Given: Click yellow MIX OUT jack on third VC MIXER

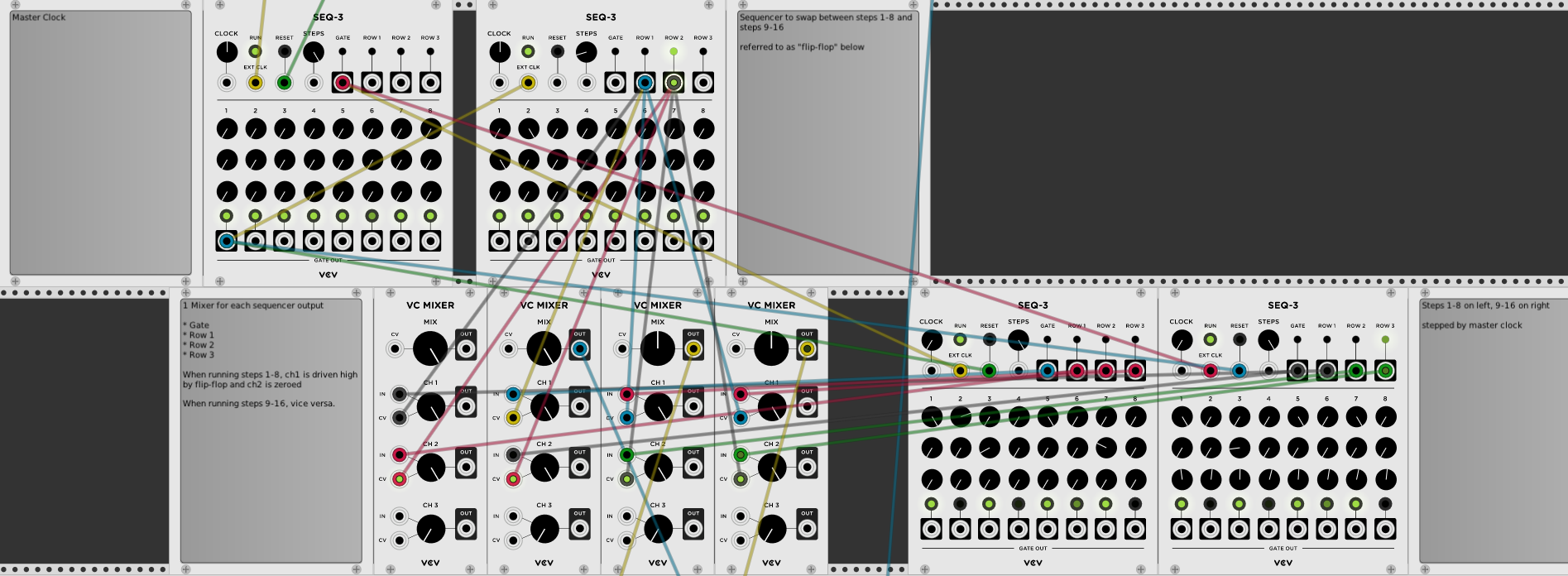Looking at the screenshot, I should click(x=693, y=348).
